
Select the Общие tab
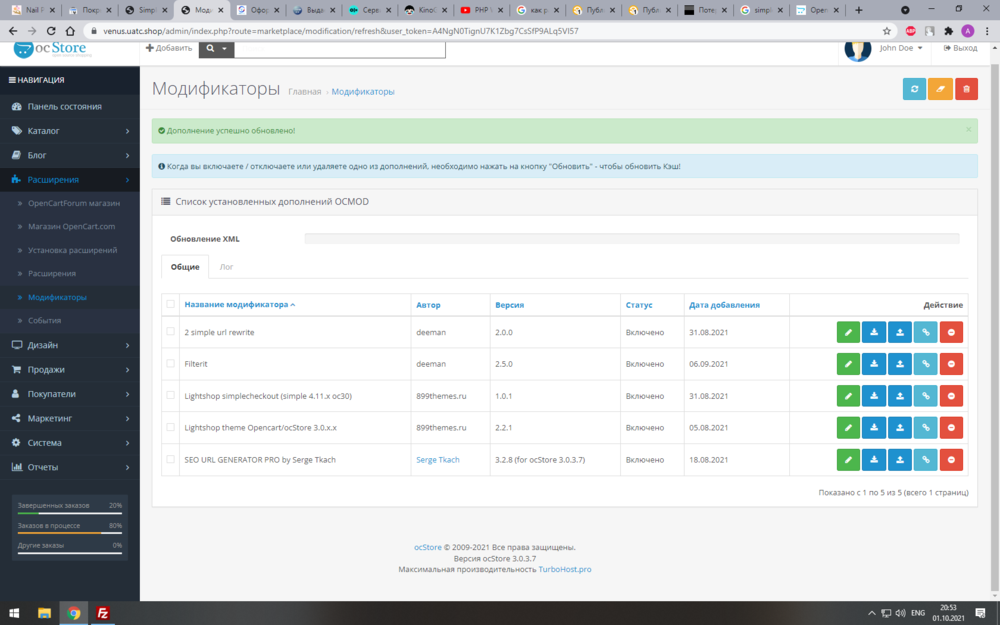click(x=185, y=267)
